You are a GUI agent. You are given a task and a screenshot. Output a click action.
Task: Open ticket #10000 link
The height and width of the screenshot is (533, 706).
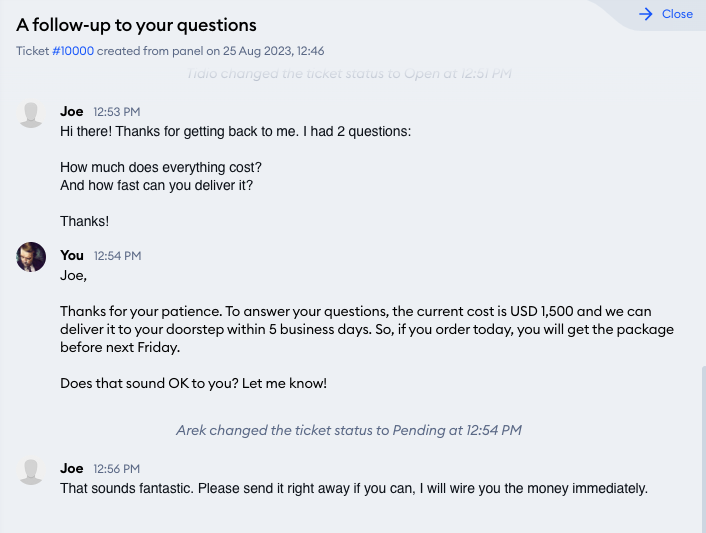[73, 51]
